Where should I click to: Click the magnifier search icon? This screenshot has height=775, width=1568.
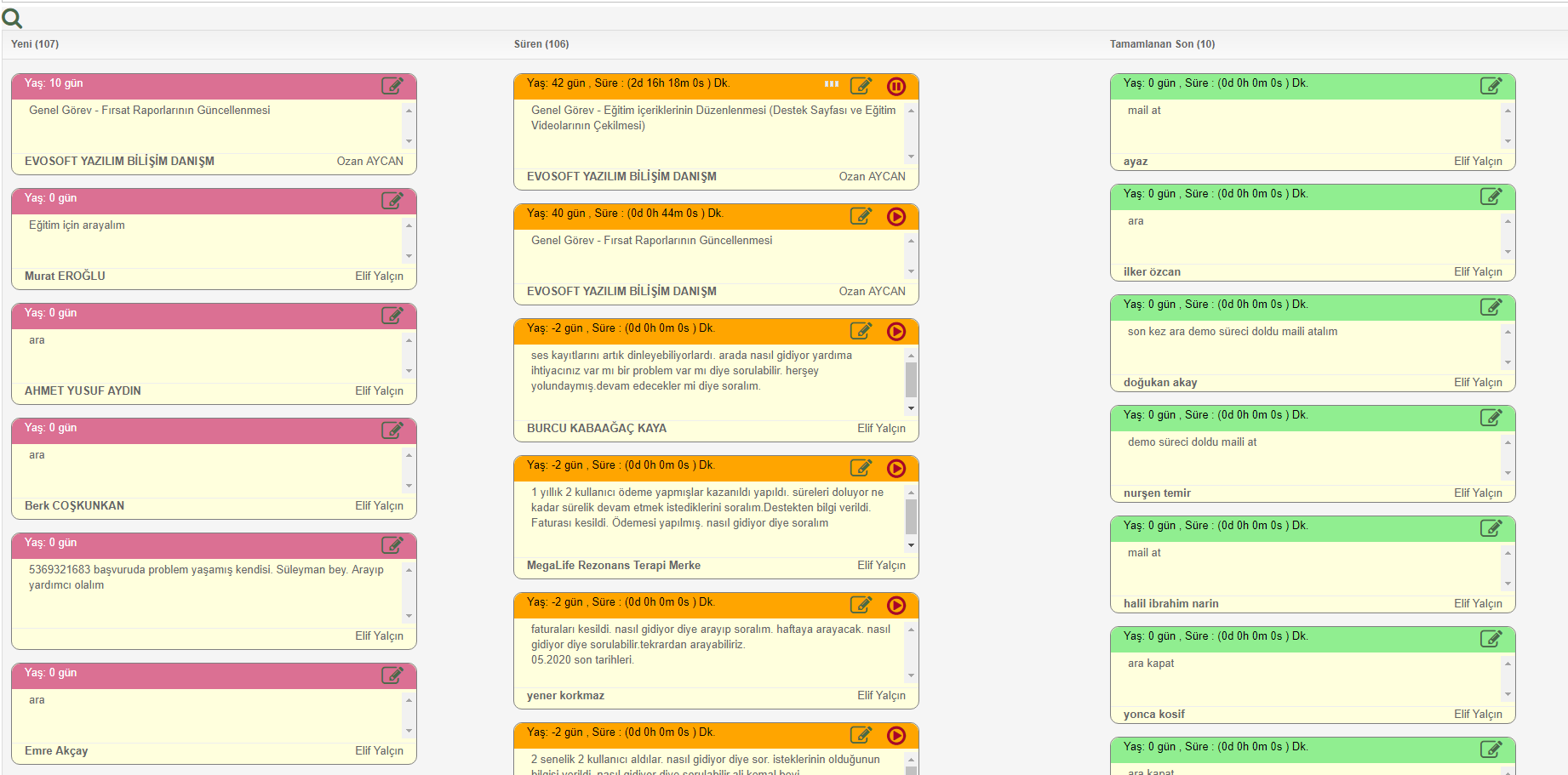(x=13, y=17)
